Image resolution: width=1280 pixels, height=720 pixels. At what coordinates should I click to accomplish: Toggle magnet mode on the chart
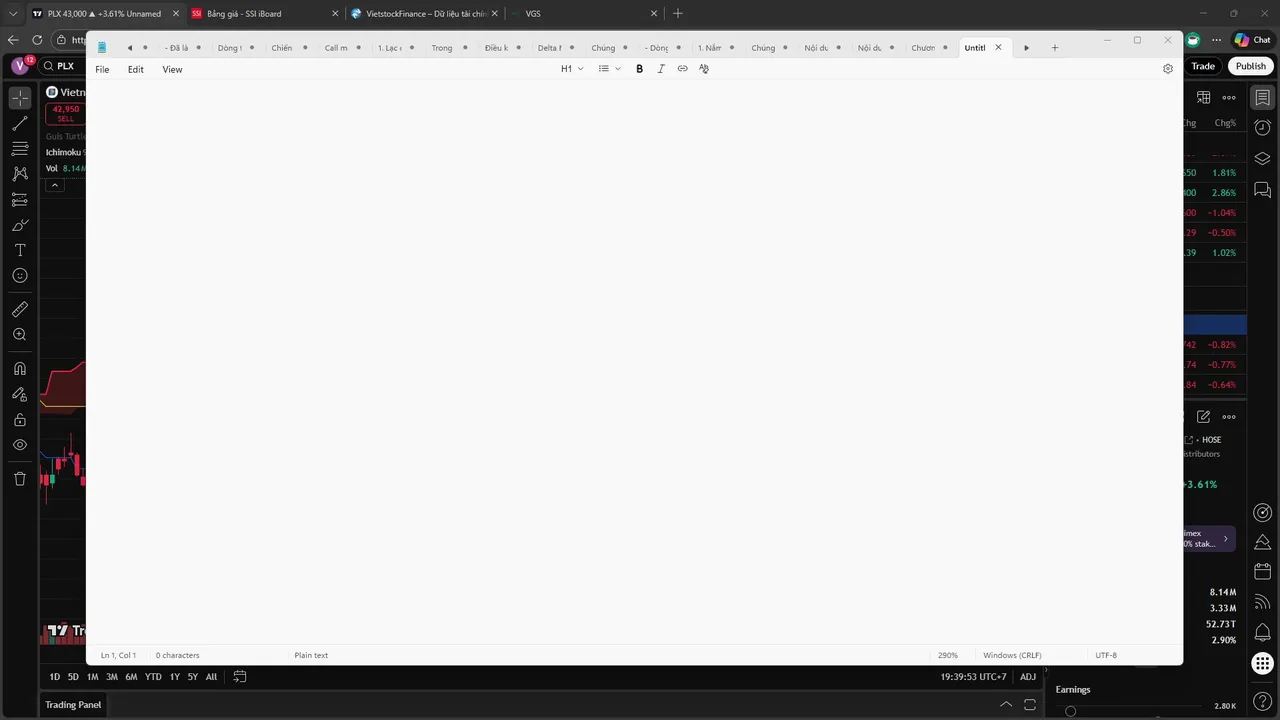20,369
